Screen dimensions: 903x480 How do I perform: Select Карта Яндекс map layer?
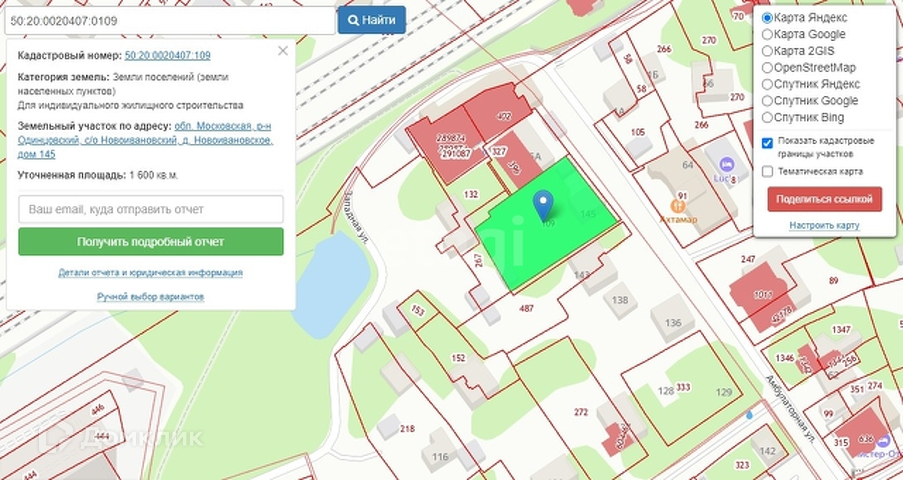point(767,18)
